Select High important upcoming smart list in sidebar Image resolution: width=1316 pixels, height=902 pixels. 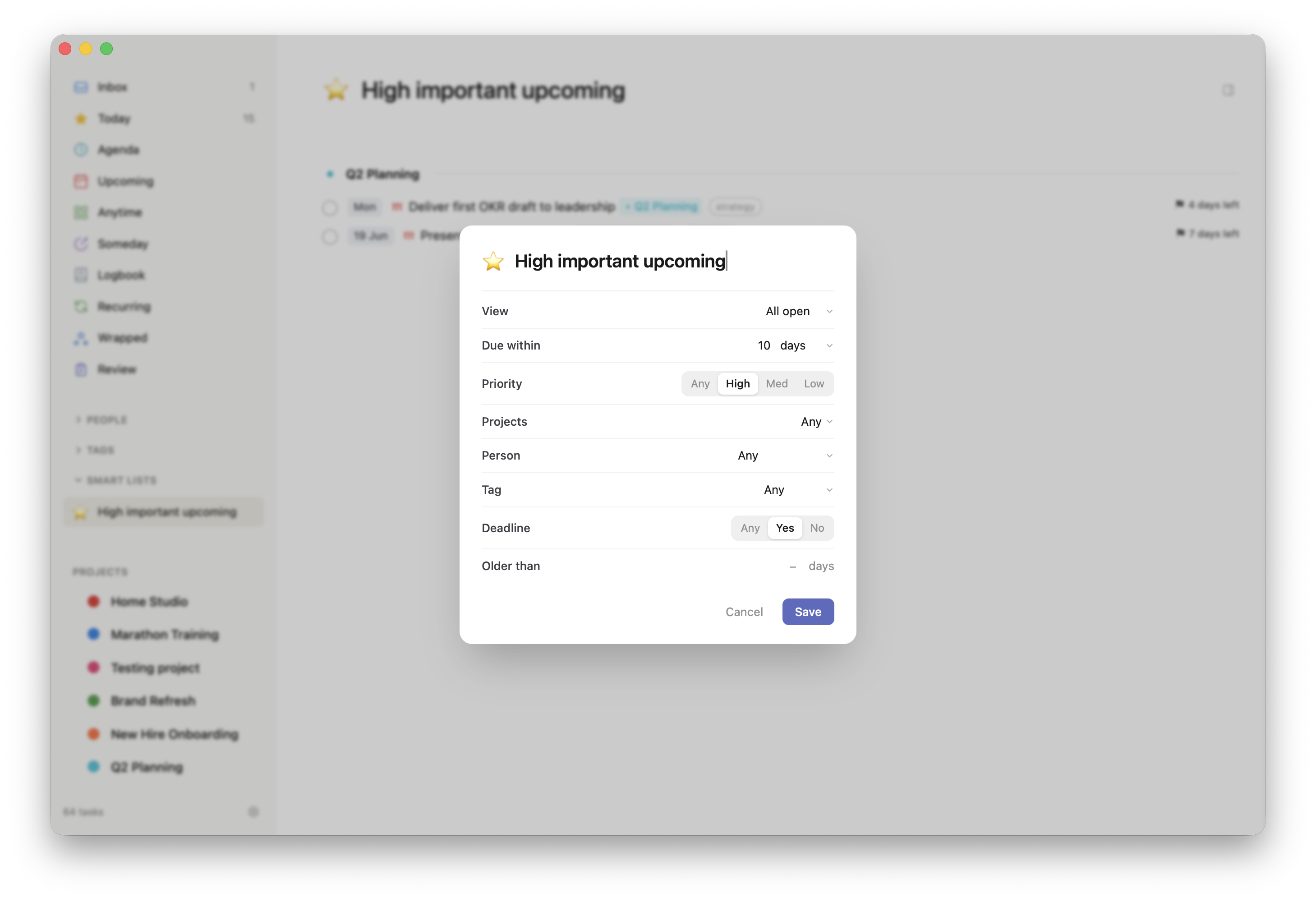click(164, 512)
